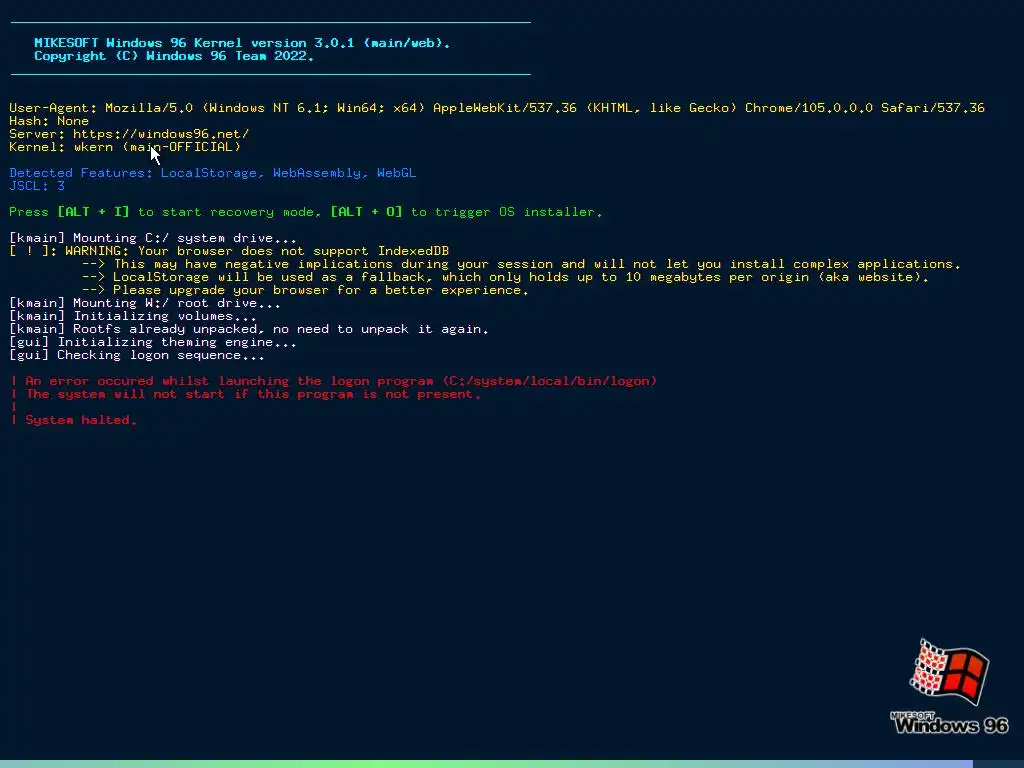Click '[kmain] Initializing volumes...' line

tap(133, 317)
